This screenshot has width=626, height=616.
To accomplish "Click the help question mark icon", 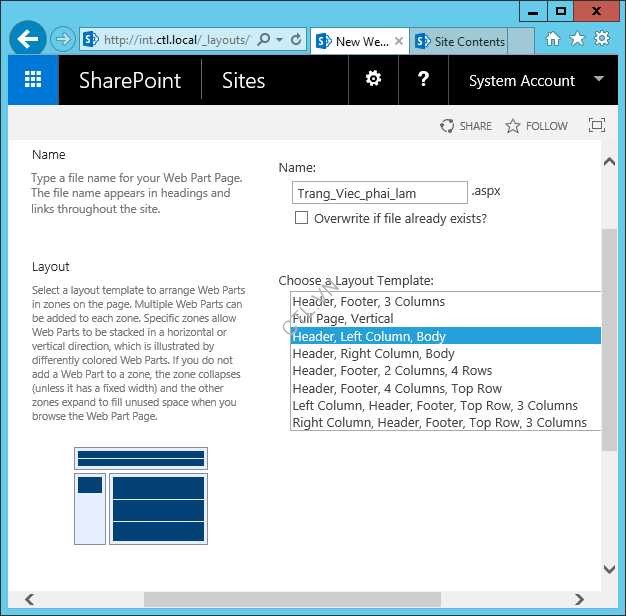I will point(423,79).
